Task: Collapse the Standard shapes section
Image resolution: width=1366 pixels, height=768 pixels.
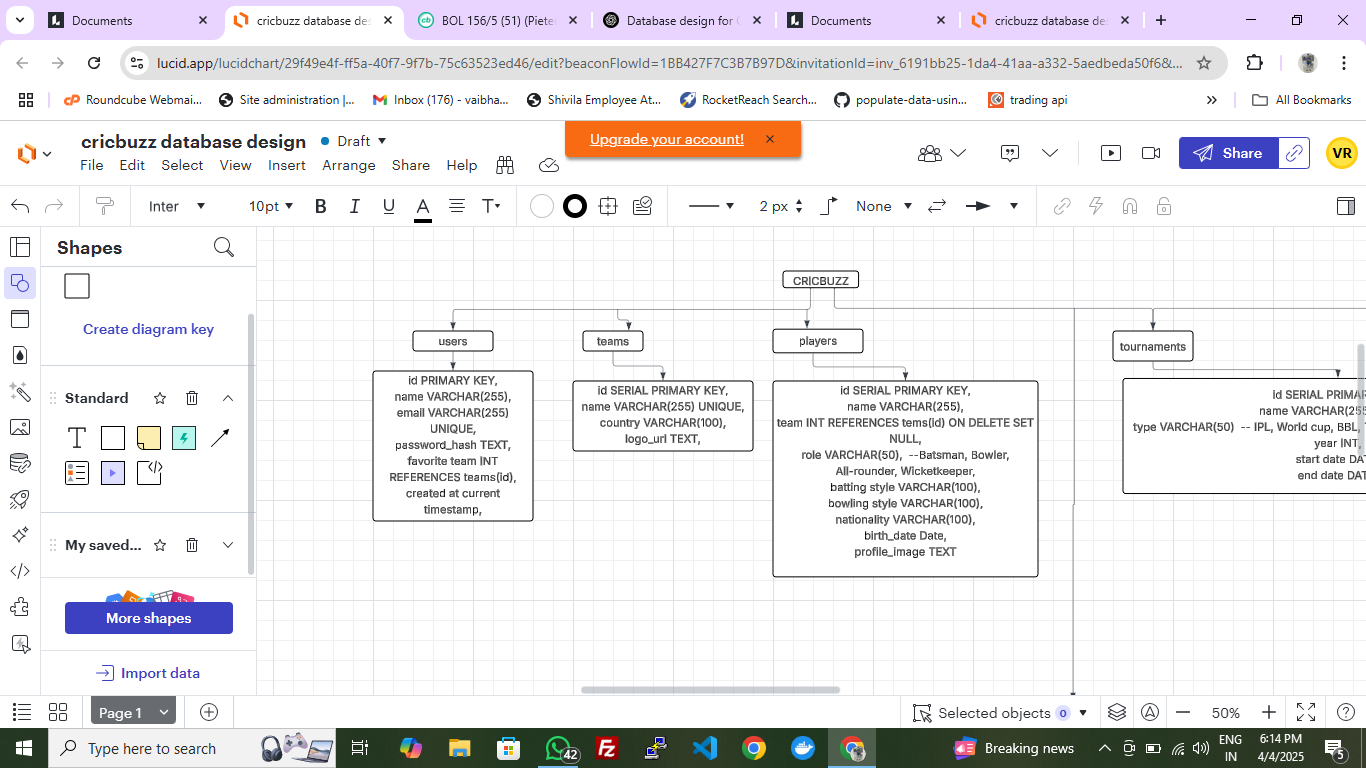Action: click(x=228, y=398)
